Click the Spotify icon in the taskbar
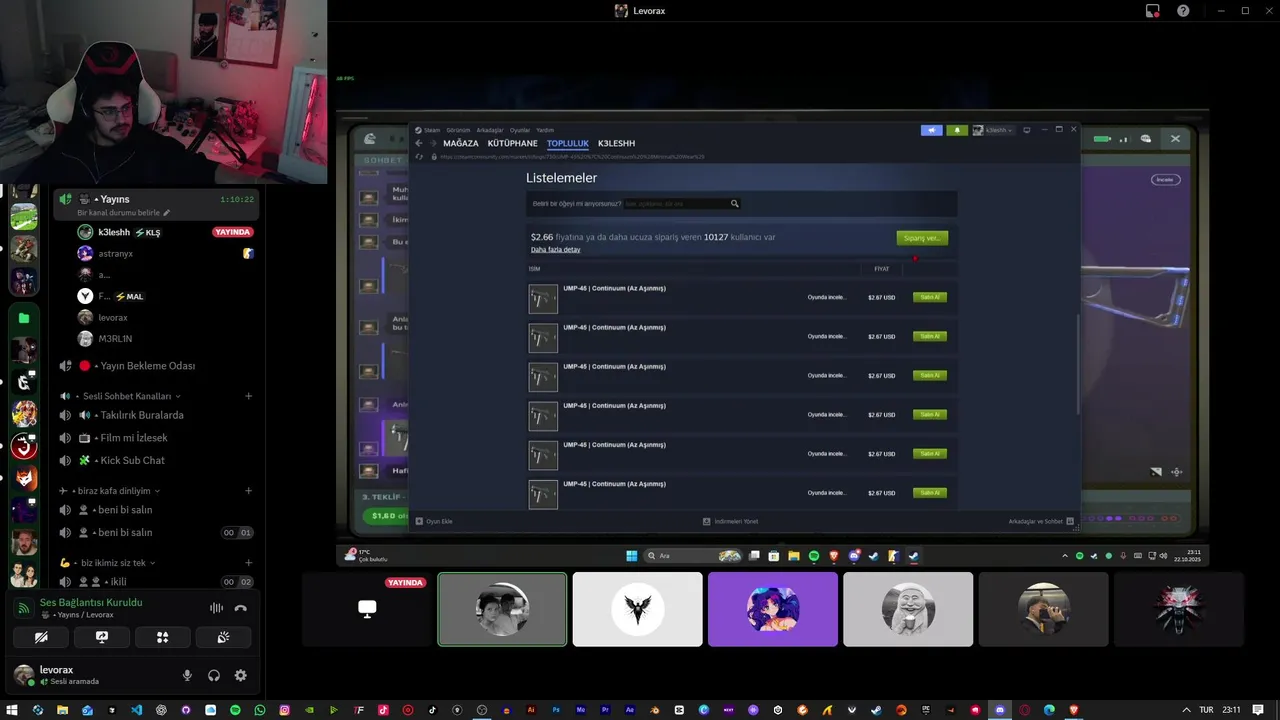The image size is (1280, 720). 235,710
